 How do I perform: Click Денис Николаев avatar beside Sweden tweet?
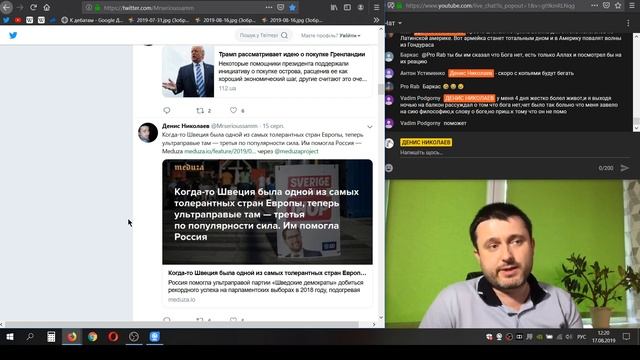[148, 133]
